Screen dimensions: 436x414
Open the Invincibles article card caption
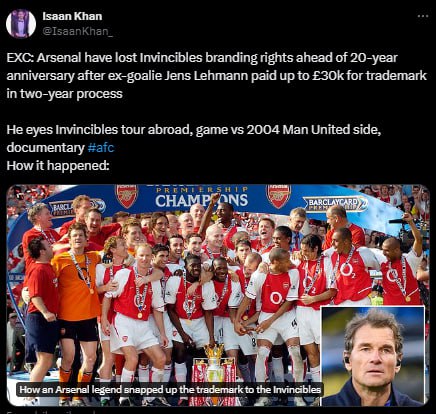click(170, 390)
